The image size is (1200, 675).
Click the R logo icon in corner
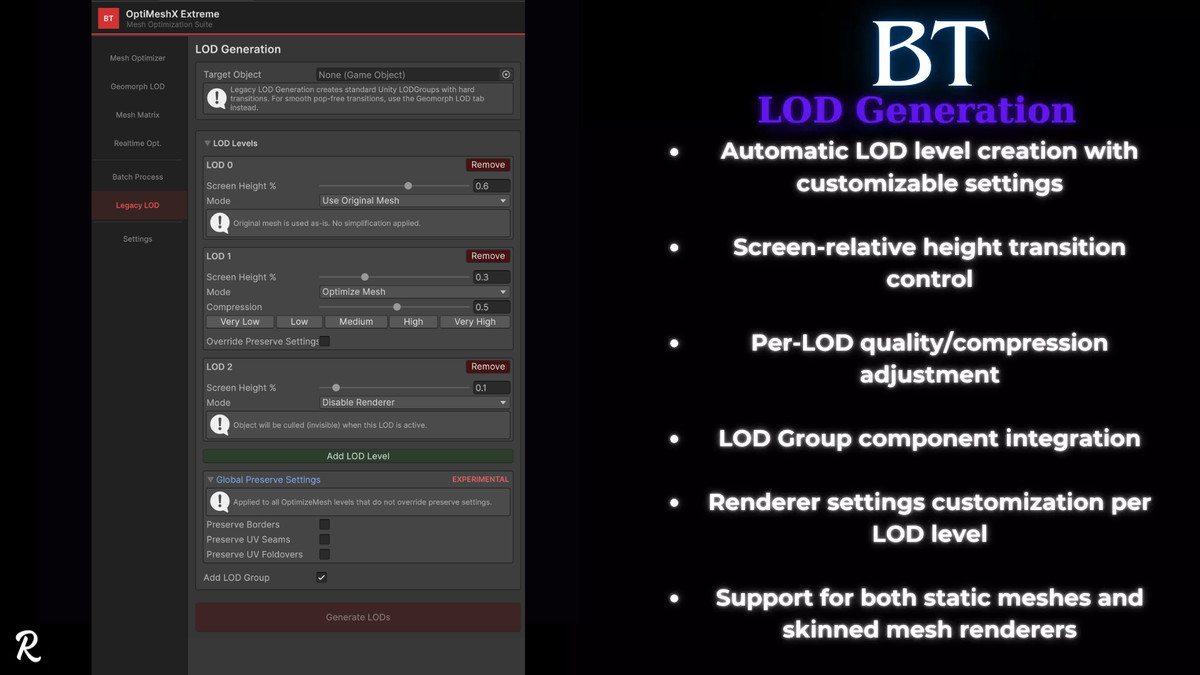[28, 646]
